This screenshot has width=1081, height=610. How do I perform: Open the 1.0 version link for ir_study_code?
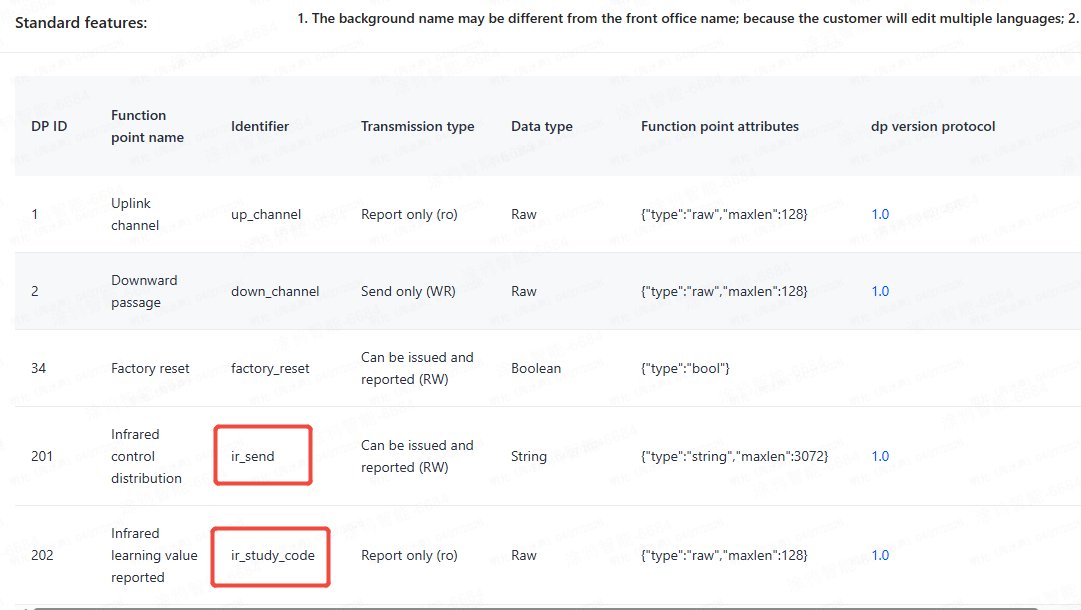880,555
